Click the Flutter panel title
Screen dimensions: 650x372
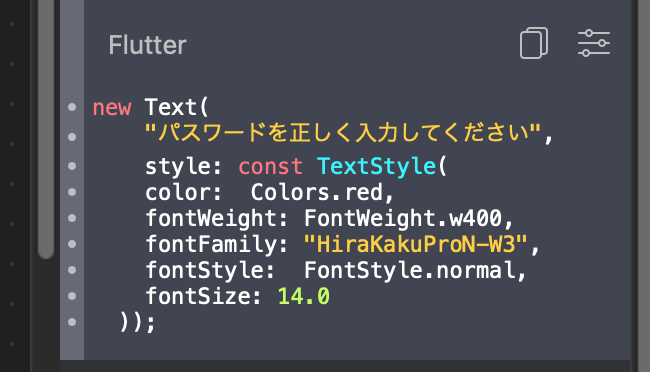coord(148,45)
